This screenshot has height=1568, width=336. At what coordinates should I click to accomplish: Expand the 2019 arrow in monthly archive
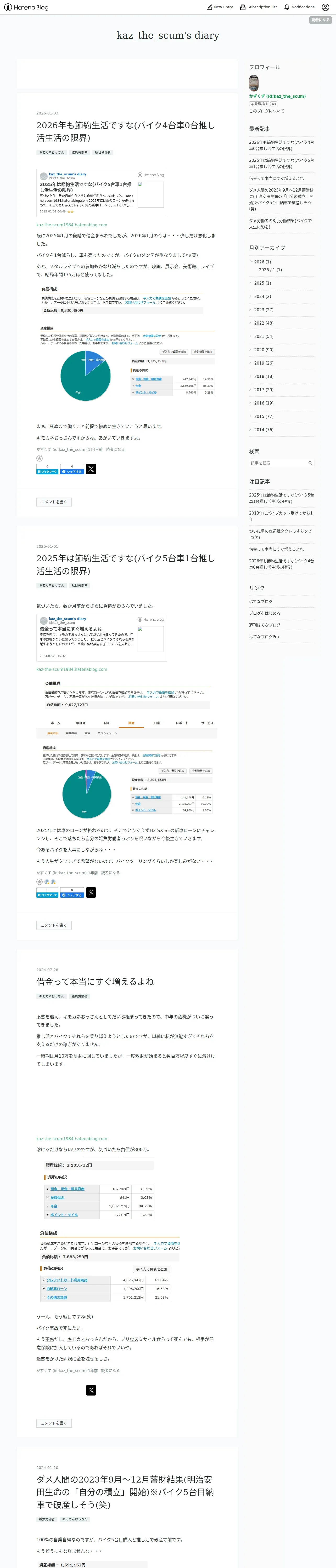[x=251, y=364]
